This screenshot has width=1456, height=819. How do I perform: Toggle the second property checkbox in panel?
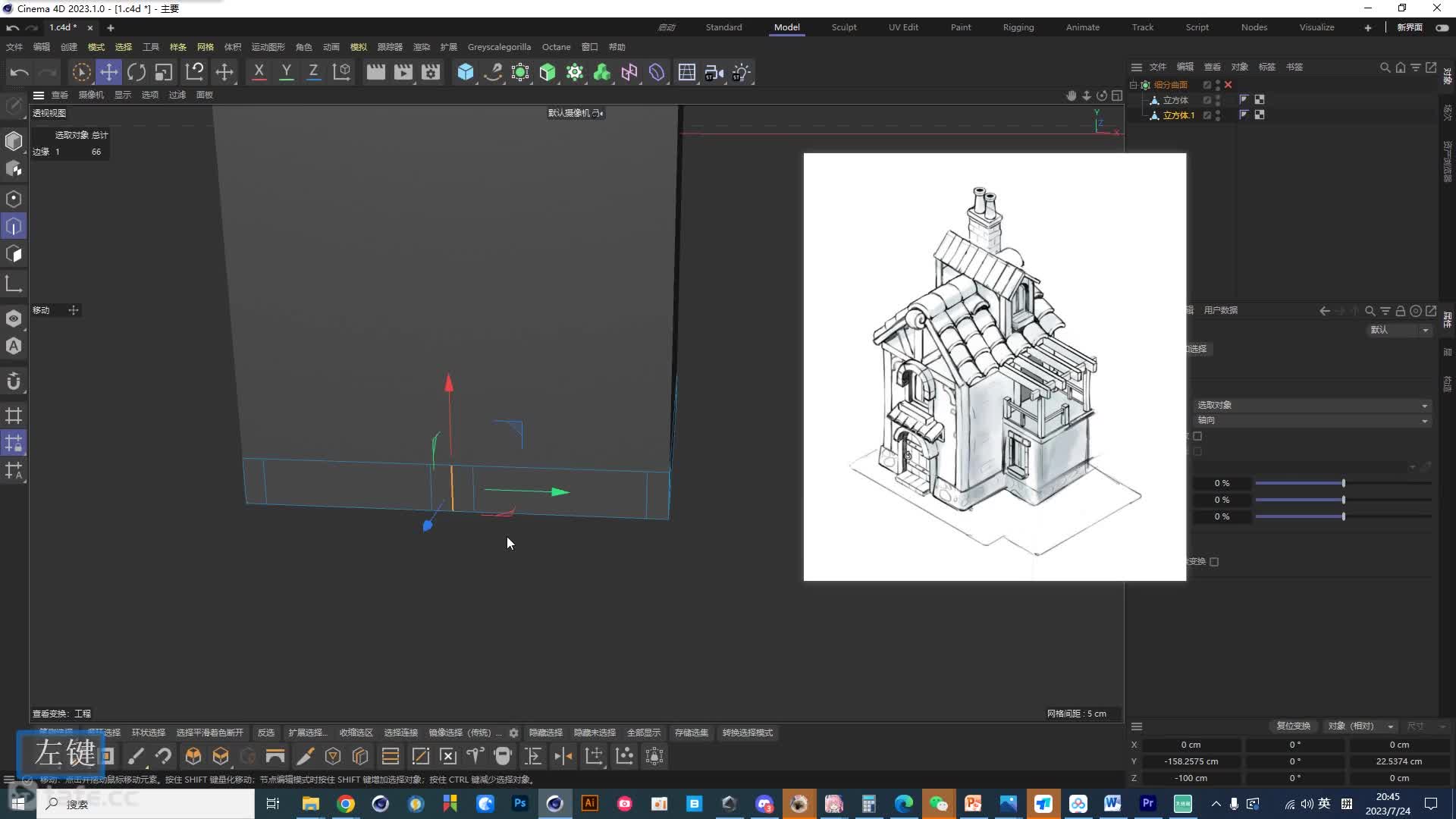point(1198,452)
